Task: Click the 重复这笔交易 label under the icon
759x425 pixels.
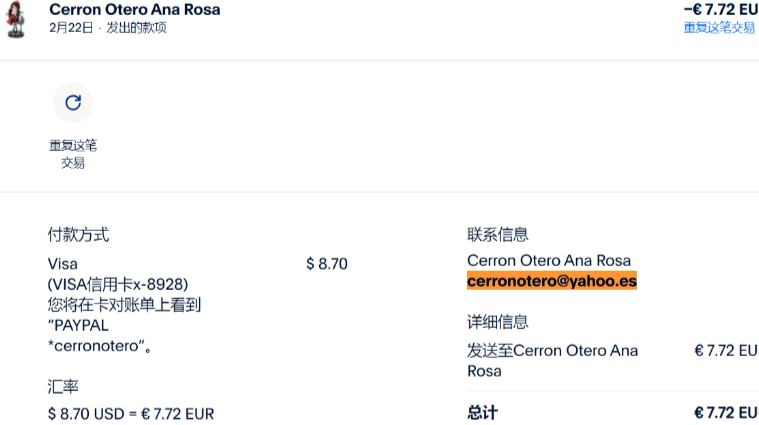Action: pyautogui.click(x=72, y=154)
